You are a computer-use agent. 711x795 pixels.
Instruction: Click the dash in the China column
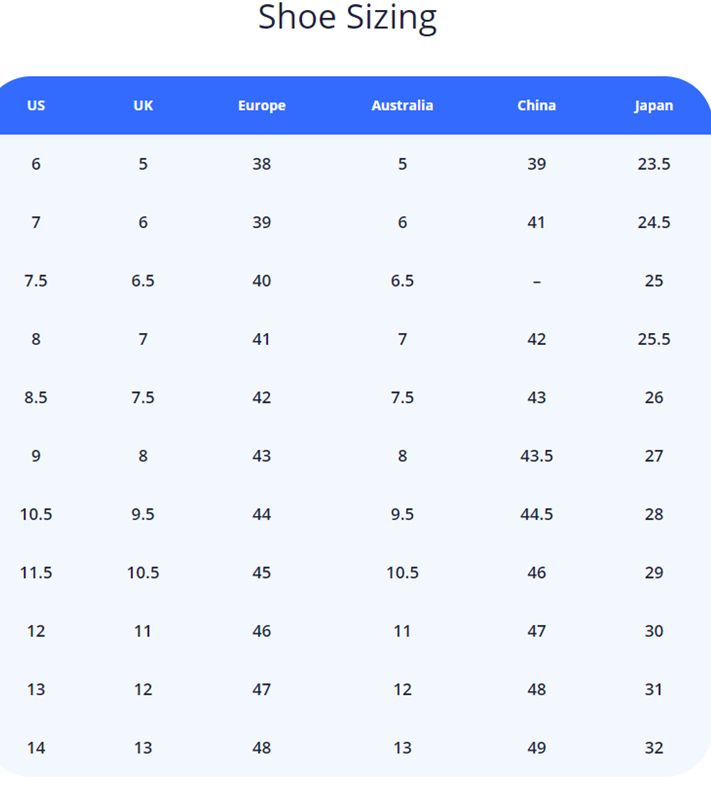tap(537, 281)
